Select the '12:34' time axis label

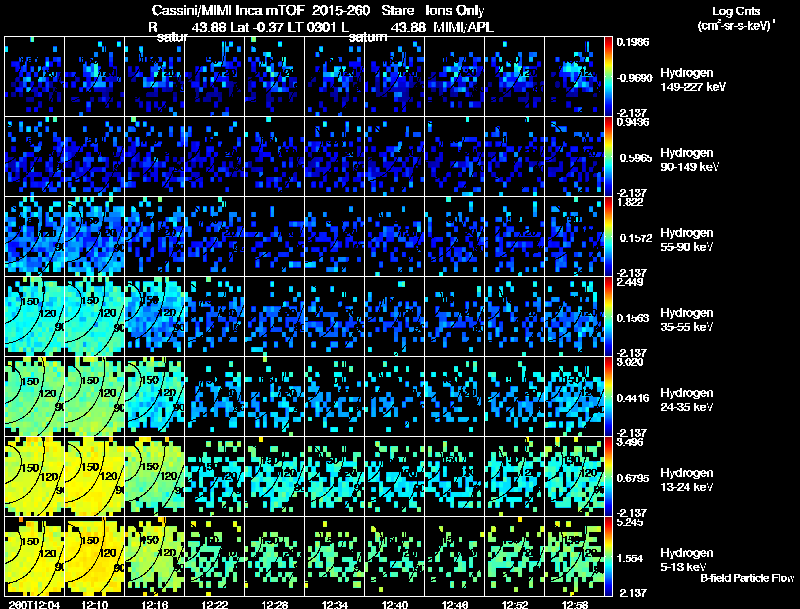point(335,604)
